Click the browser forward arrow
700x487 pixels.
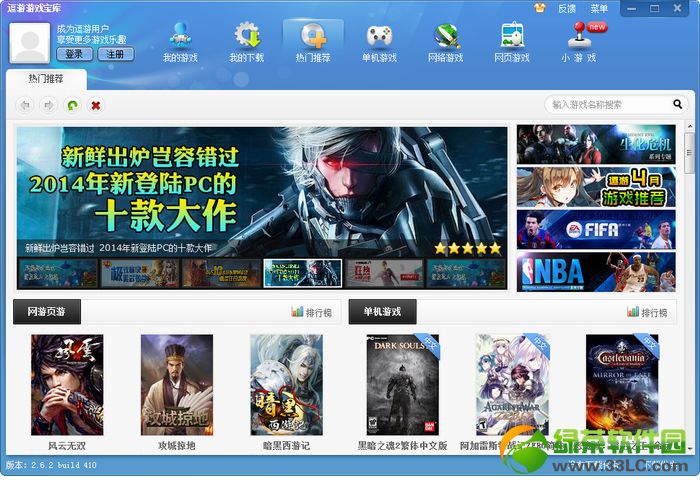(x=48, y=105)
